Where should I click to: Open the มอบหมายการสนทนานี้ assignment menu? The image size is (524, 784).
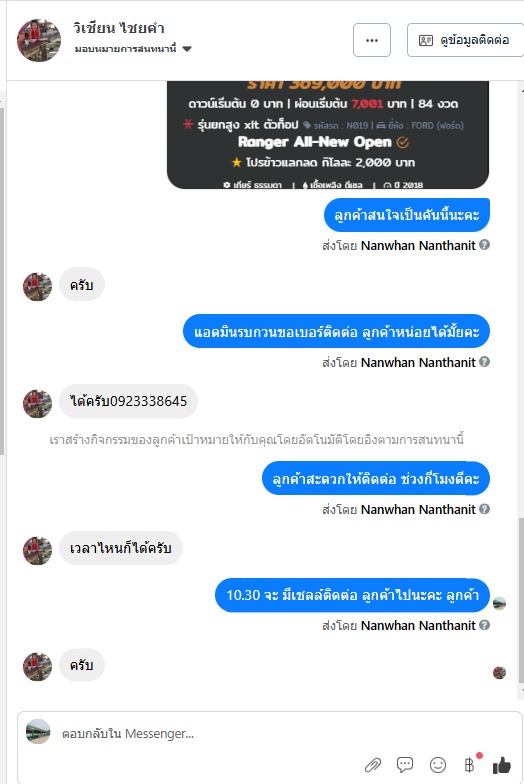point(133,48)
